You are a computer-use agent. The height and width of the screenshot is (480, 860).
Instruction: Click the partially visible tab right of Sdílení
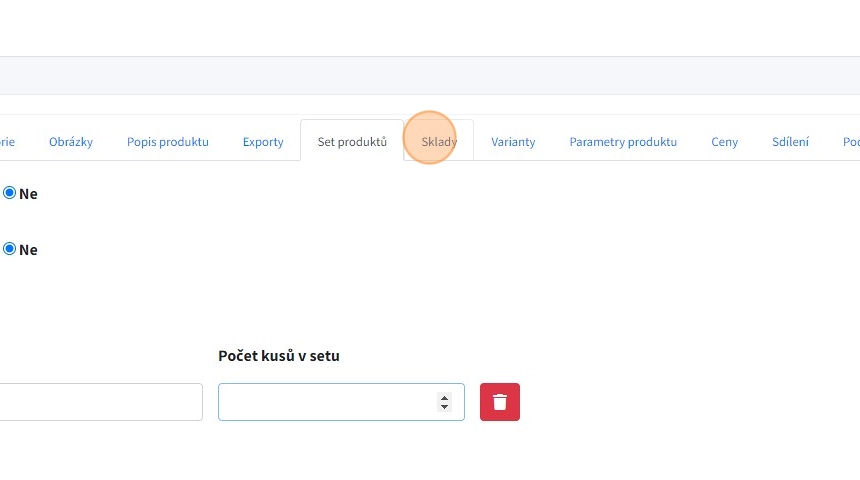pyautogui.click(x=849, y=142)
